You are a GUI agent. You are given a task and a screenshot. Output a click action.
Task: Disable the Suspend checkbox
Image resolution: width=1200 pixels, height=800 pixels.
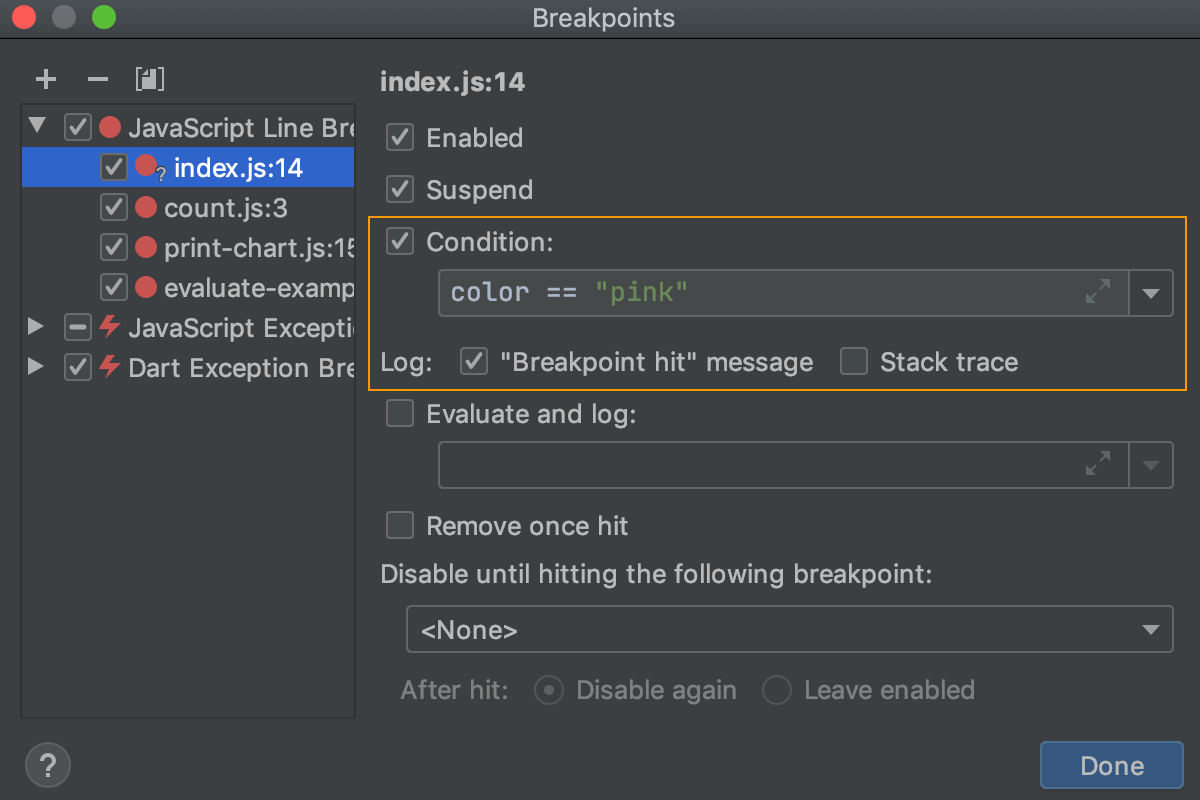click(399, 189)
